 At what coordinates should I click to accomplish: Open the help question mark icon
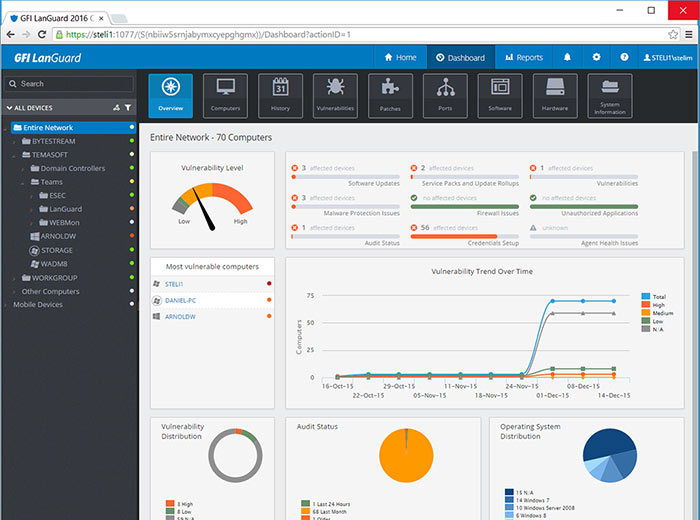[624, 57]
